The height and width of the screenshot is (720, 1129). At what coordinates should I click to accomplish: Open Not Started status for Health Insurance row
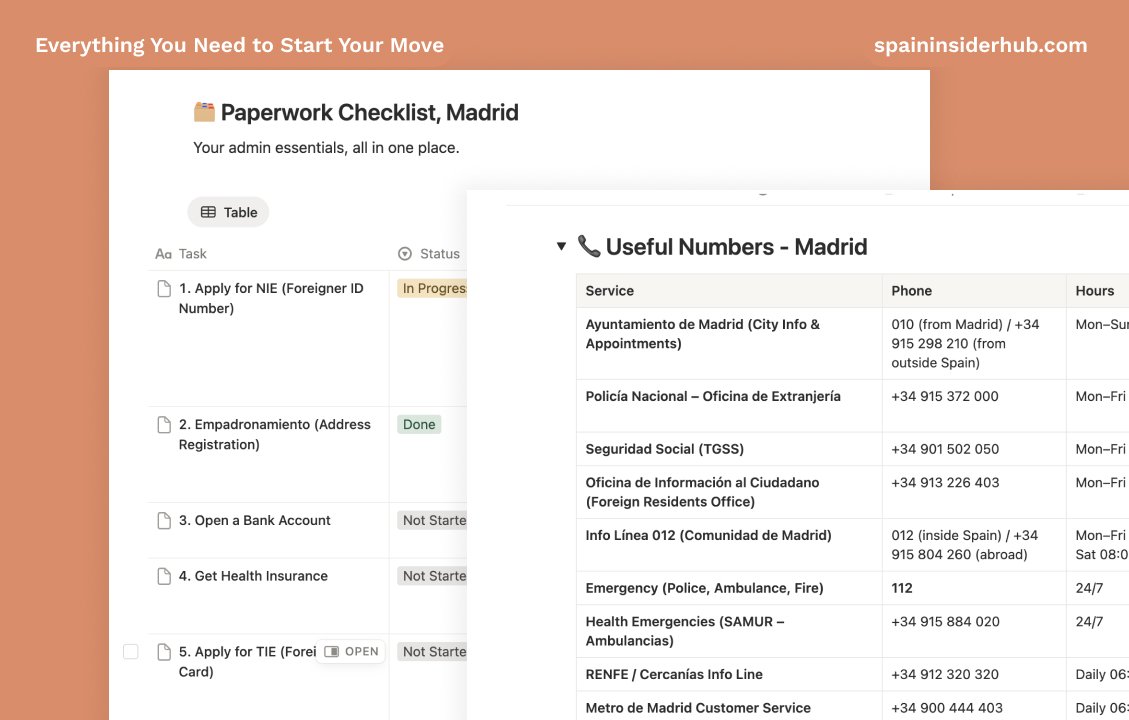(432, 576)
